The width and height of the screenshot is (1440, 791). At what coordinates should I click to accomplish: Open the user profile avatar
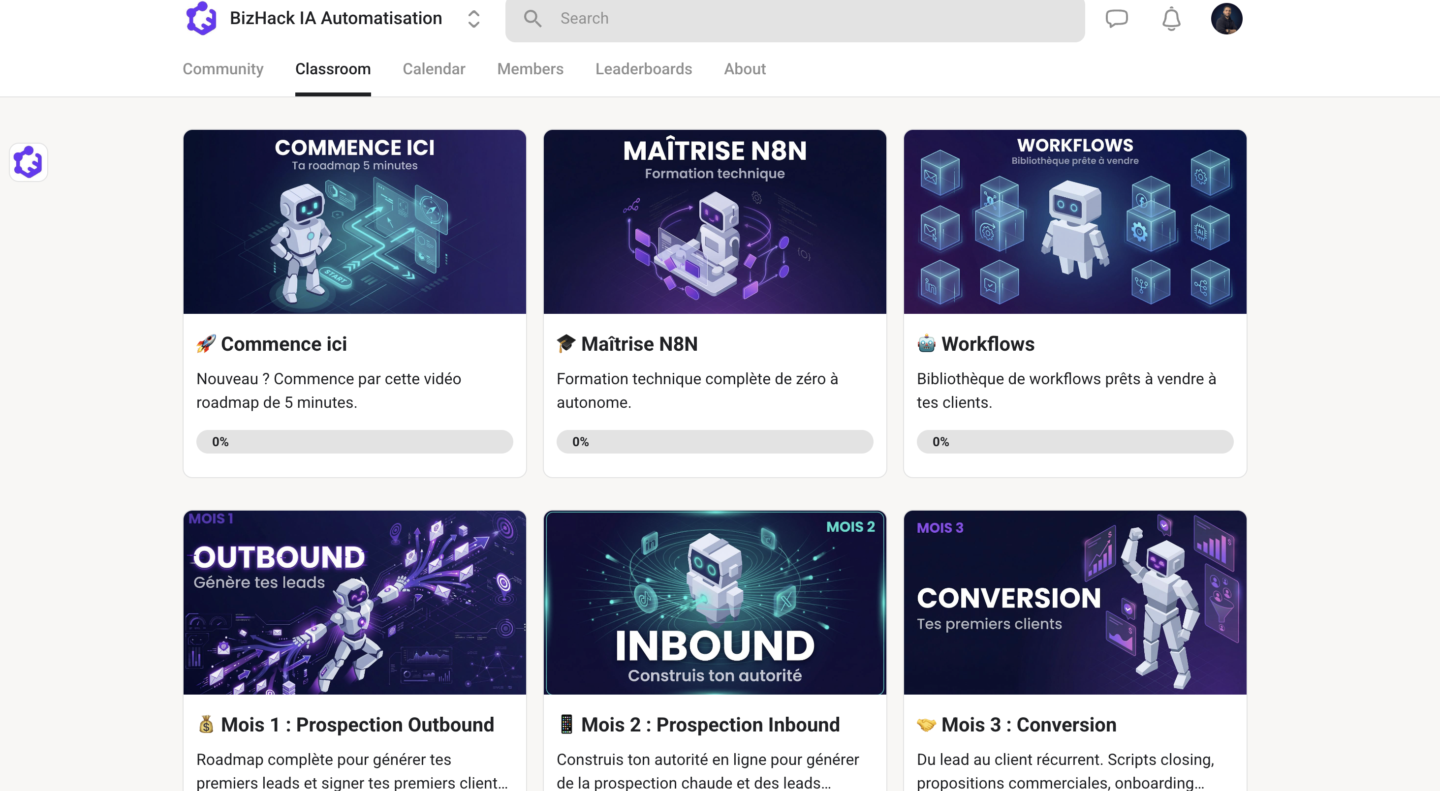click(1226, 19)
